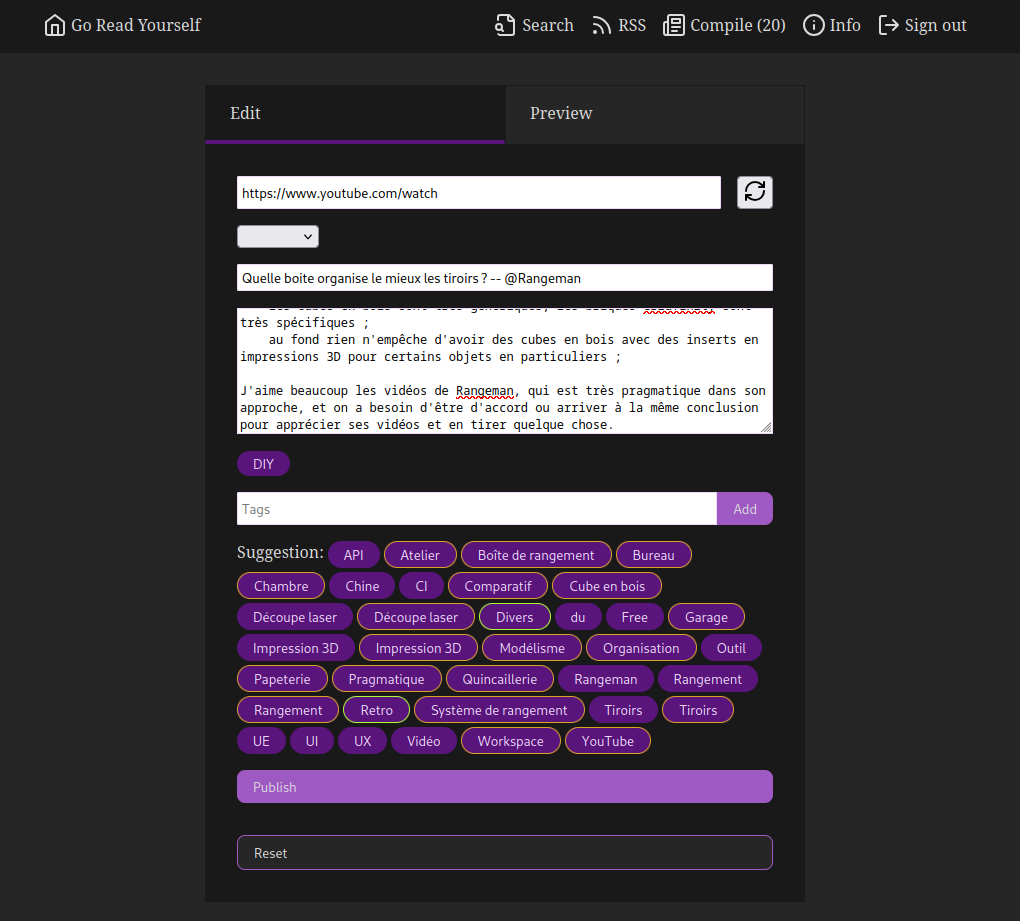Image resolution: width=1020 pixels, height=921 pixels.
Task: Switch to the Preview tab
Action: point(561,113)
